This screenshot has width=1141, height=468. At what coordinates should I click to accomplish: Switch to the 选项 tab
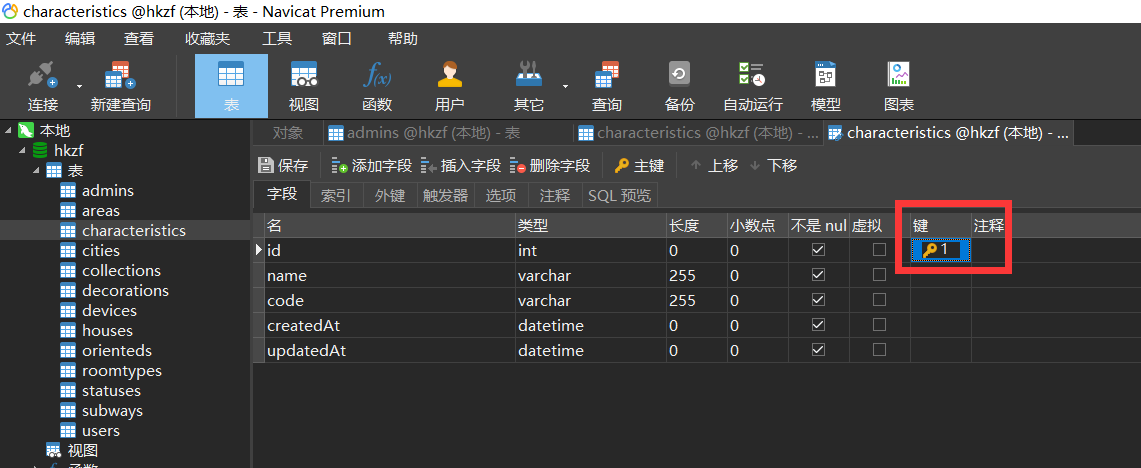point(501,195)
